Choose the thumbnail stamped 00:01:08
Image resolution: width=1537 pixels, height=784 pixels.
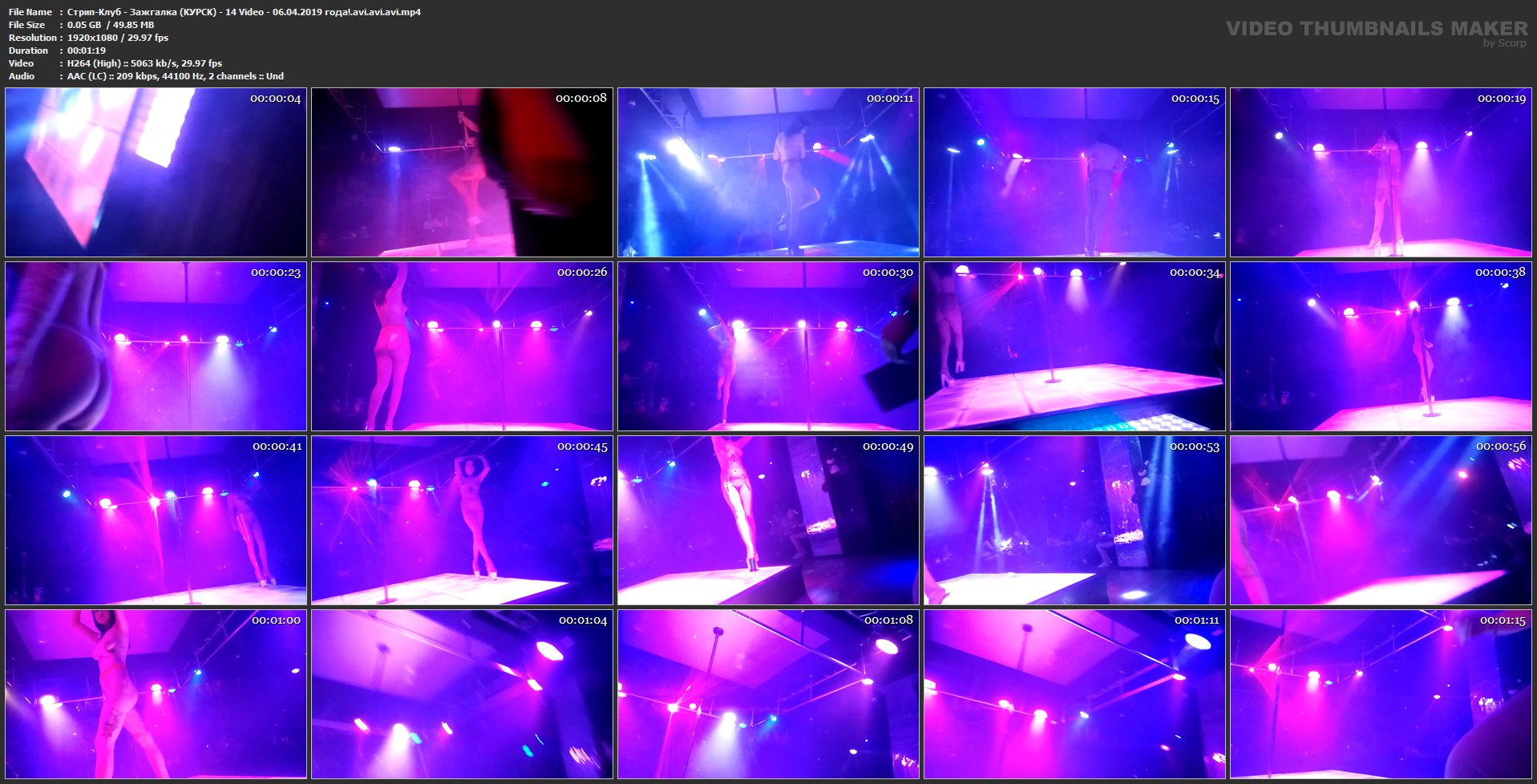[x=769, y=694]
